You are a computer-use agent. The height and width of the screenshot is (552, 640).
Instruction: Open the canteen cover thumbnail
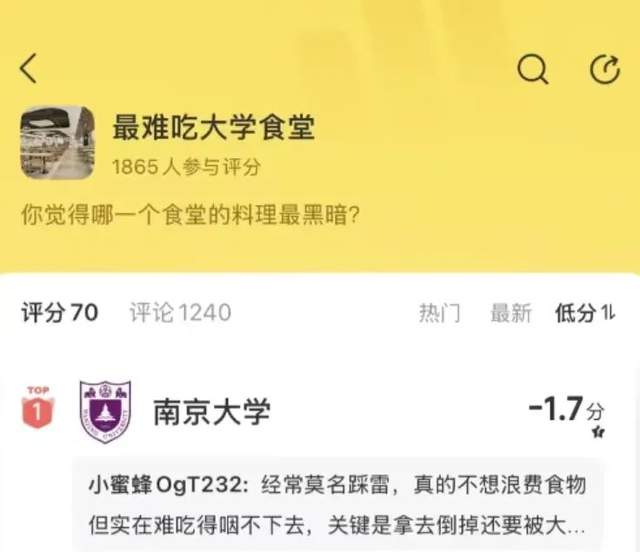click(58, 143)
